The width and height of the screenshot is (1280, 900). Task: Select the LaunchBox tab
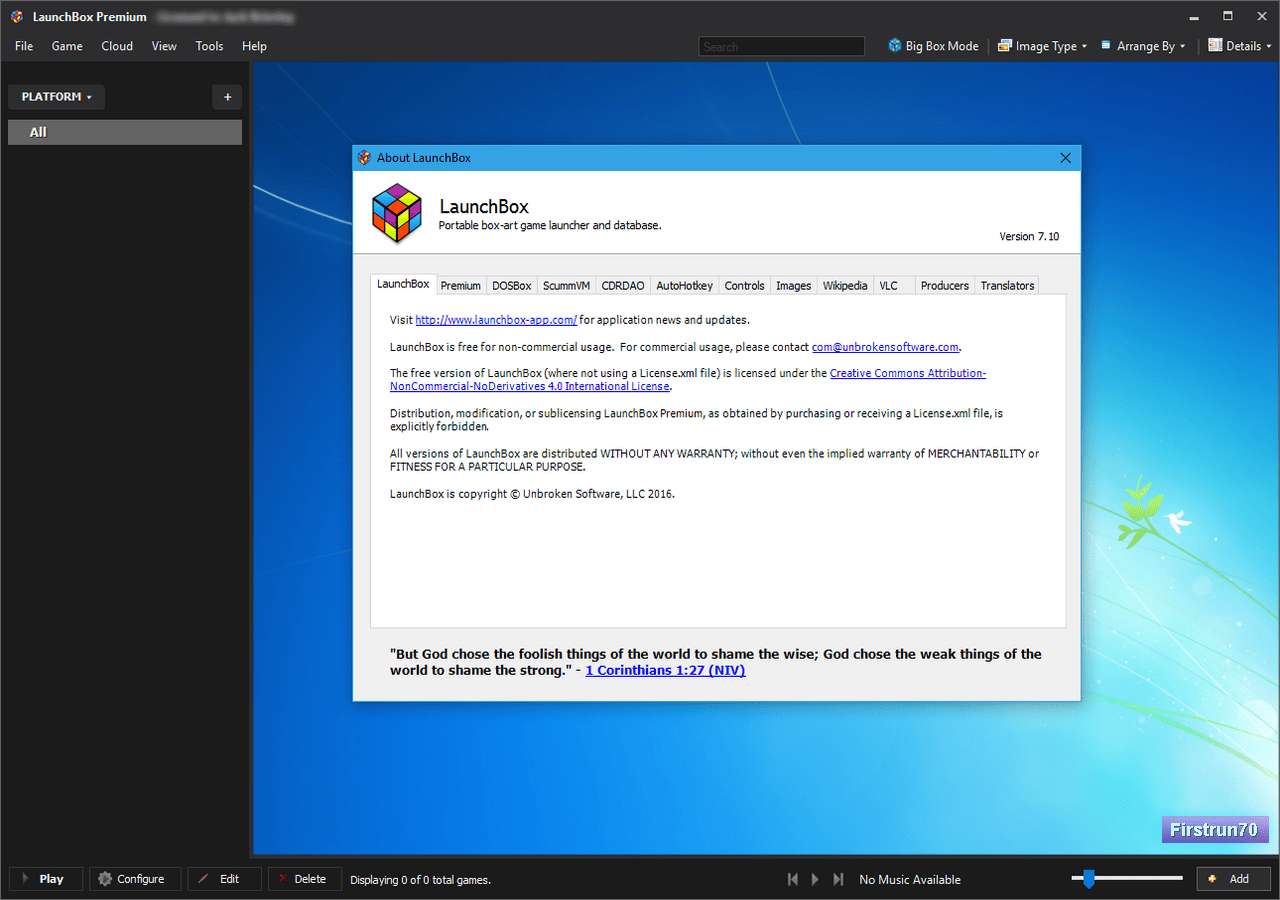403,284
